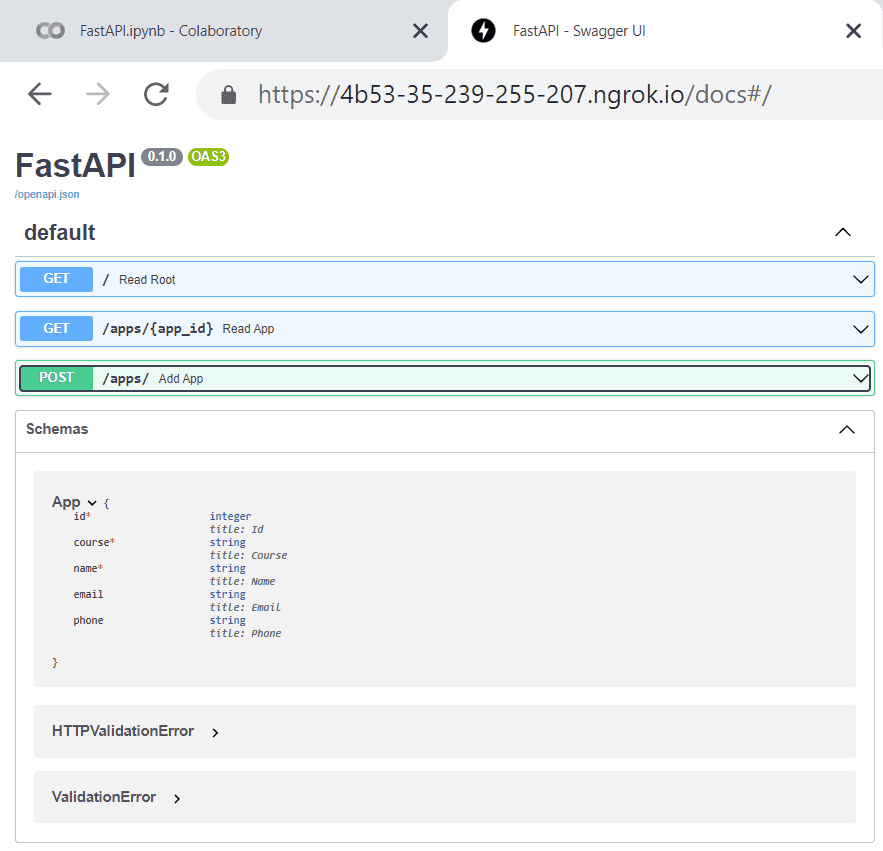Viewport: 883px width, 851px height.
Task: Click the id field in App schema
Action: click(x=82, y=516)
